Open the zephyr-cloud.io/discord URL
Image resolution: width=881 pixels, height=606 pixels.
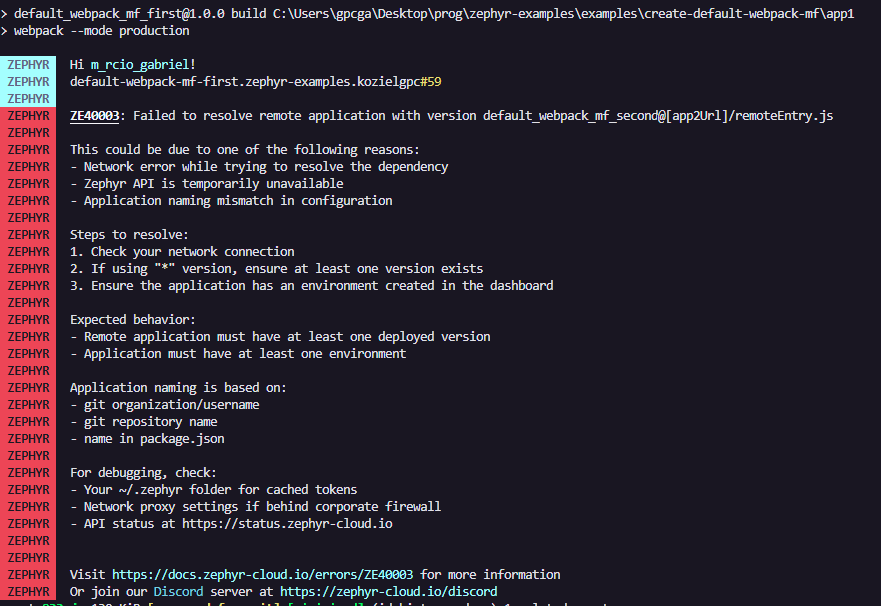pyautogui.click(x=388, y=592)
